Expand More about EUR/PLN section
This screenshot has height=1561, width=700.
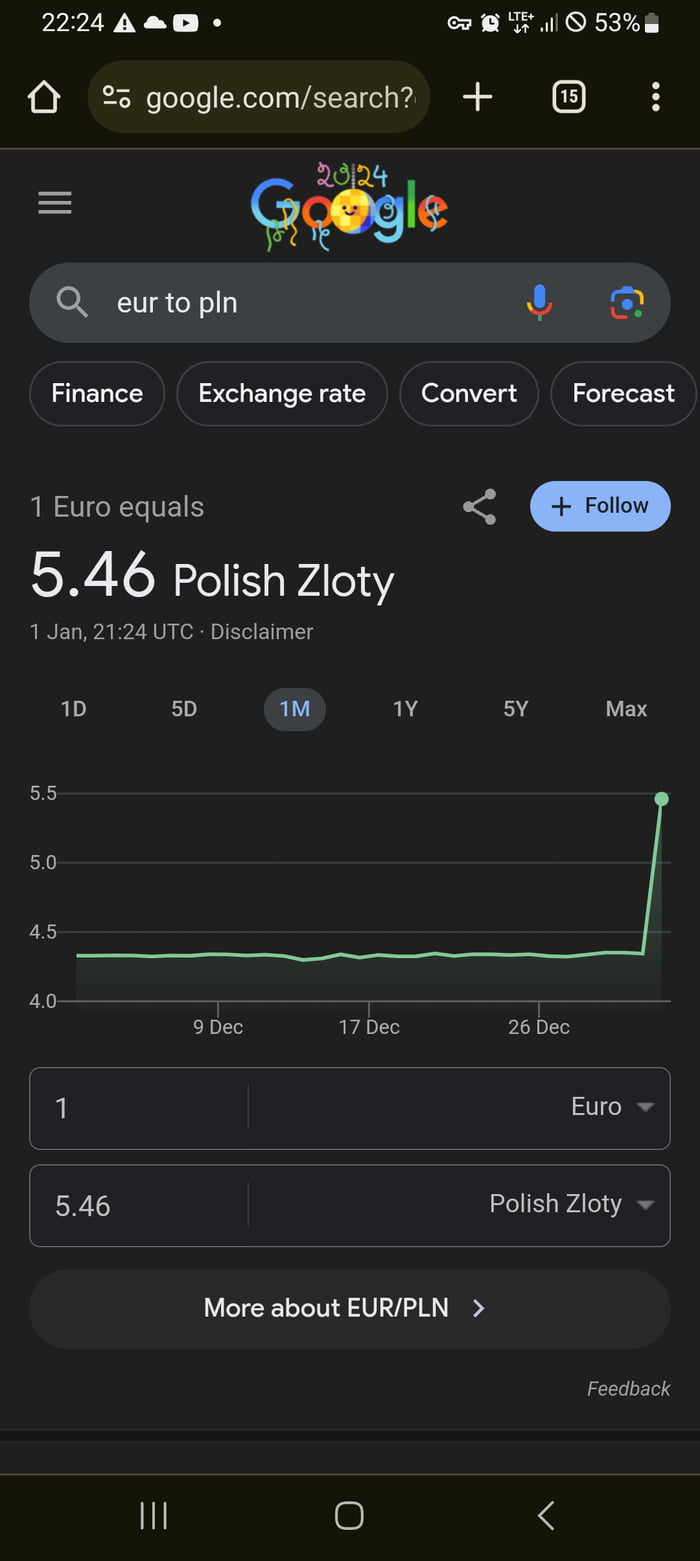point(349,1308)
